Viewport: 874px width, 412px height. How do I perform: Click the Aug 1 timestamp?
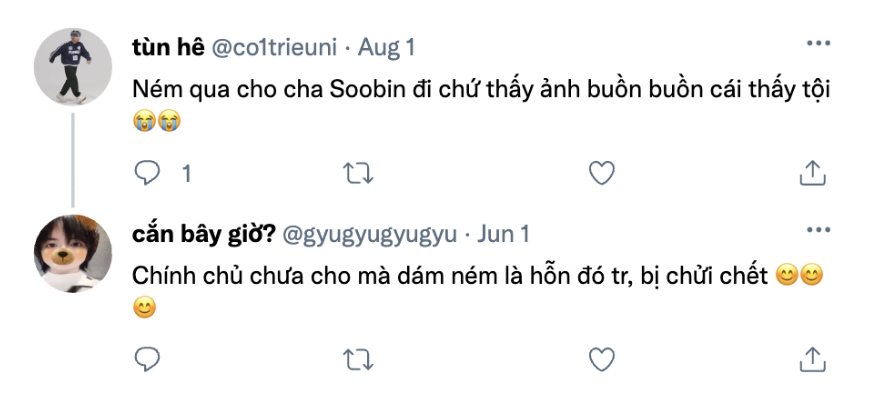click(386, 46)
